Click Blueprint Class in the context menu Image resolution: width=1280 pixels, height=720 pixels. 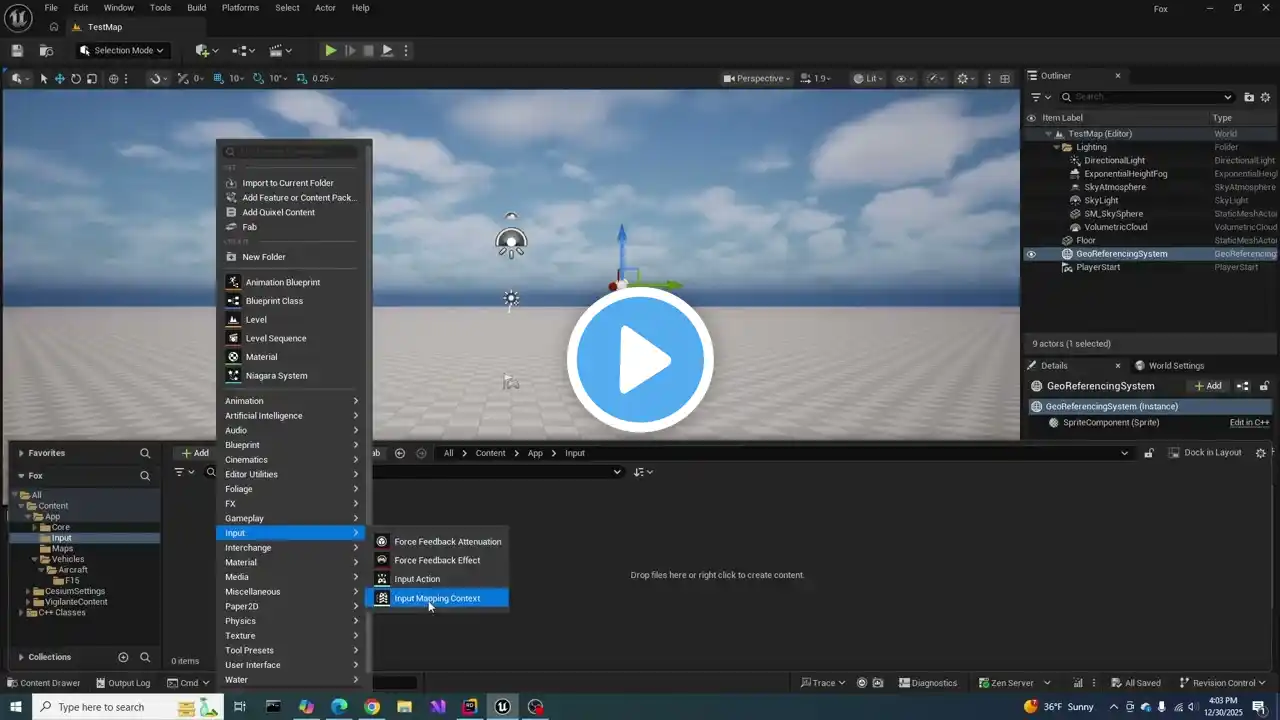tap(274, 301)
